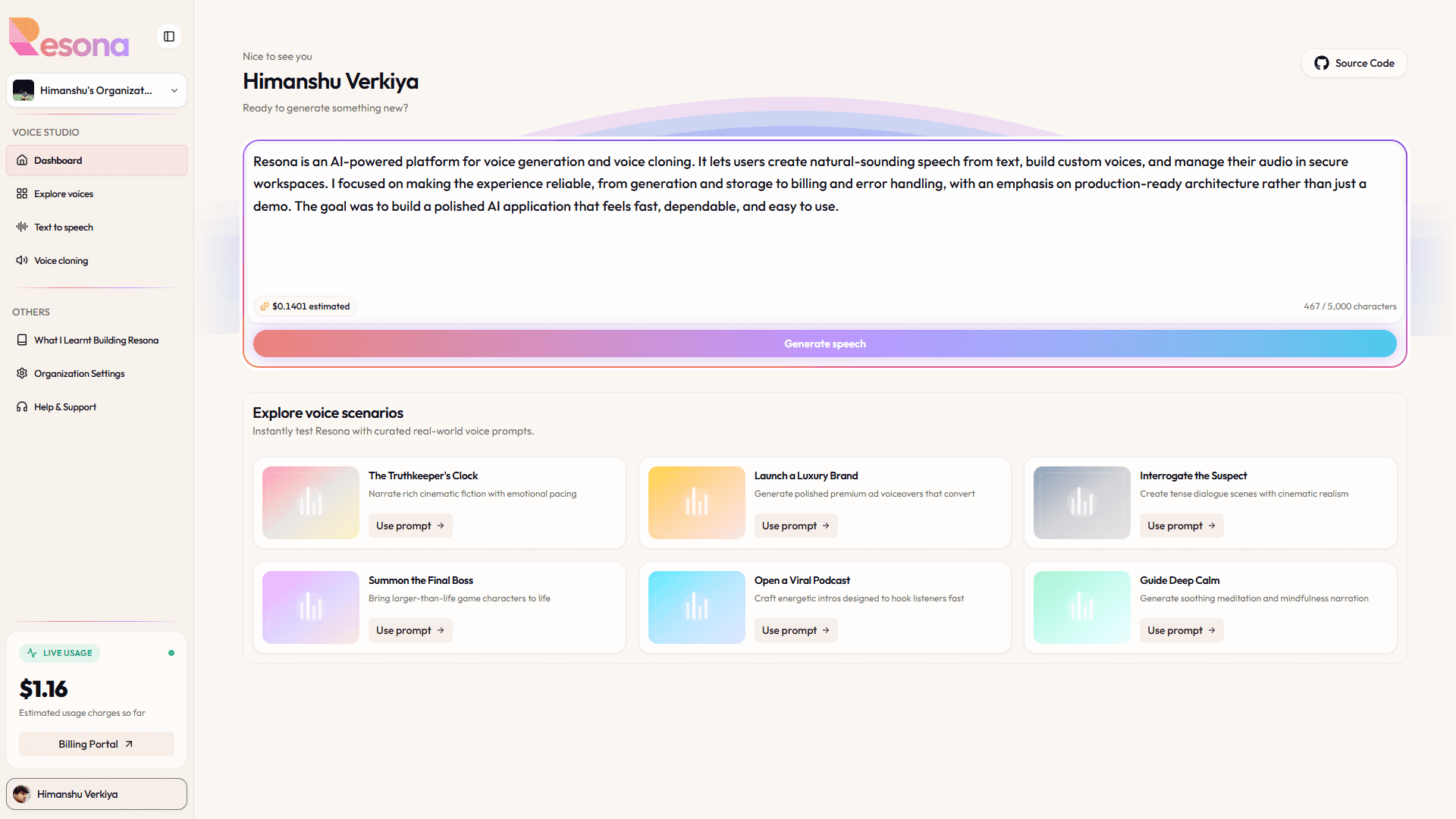Viewport: 1456px width, 819px height.
Task: Open the Text to speech page
Action: tap(96, 227)
